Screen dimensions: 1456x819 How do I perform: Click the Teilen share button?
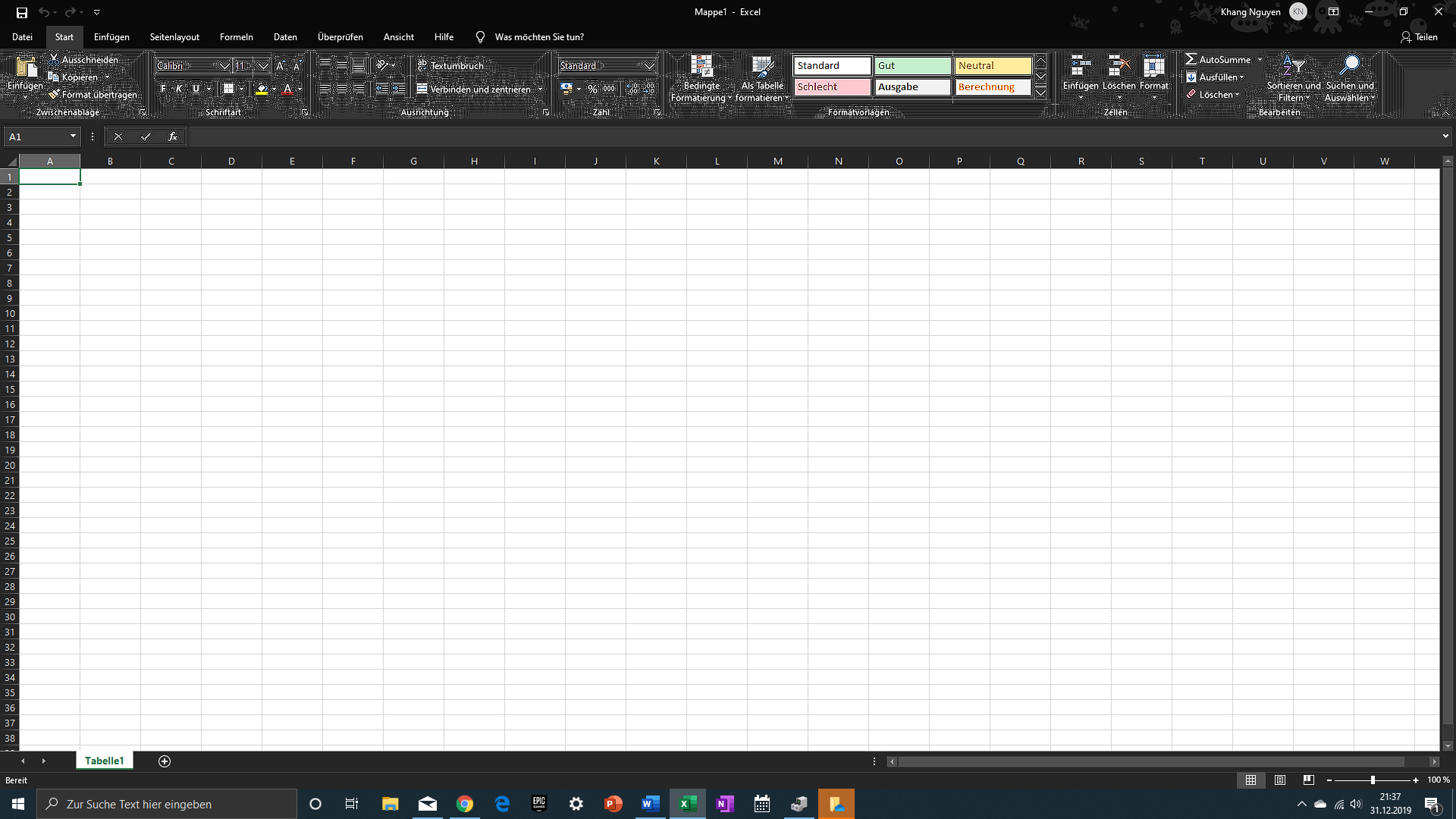click(x=1419, y=36)
